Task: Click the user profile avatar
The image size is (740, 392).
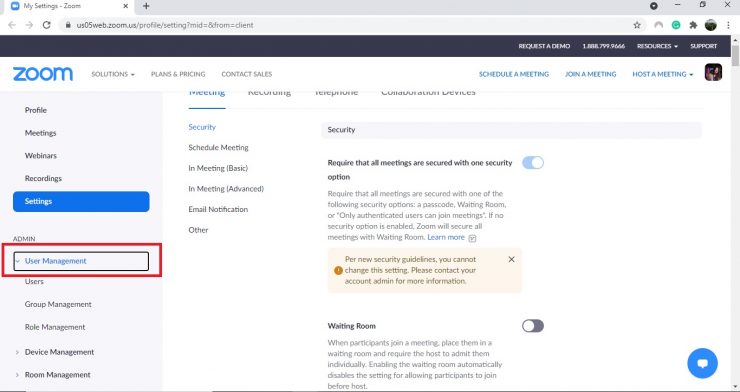Action: pyautogui.click(x=713, y=73)
